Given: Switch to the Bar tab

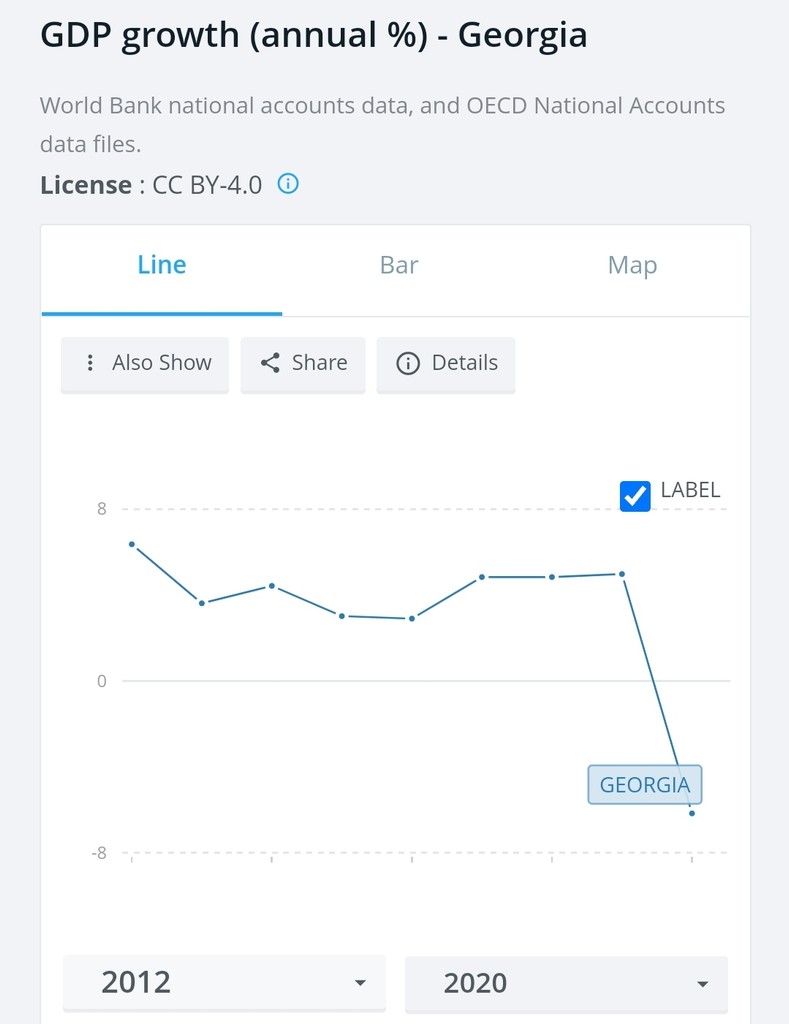Looking at the screenshot, I should [398, 265].
